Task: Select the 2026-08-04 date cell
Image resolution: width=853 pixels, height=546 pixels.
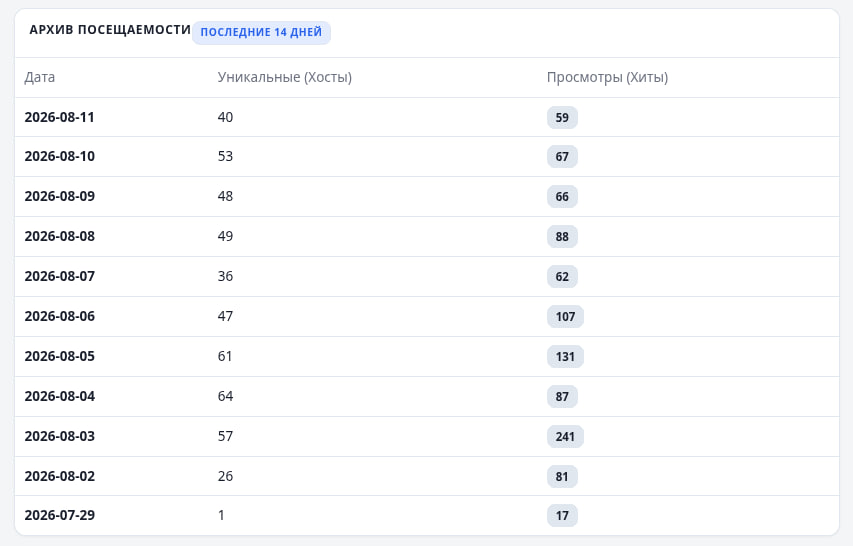Action: (x=60, y=396)
